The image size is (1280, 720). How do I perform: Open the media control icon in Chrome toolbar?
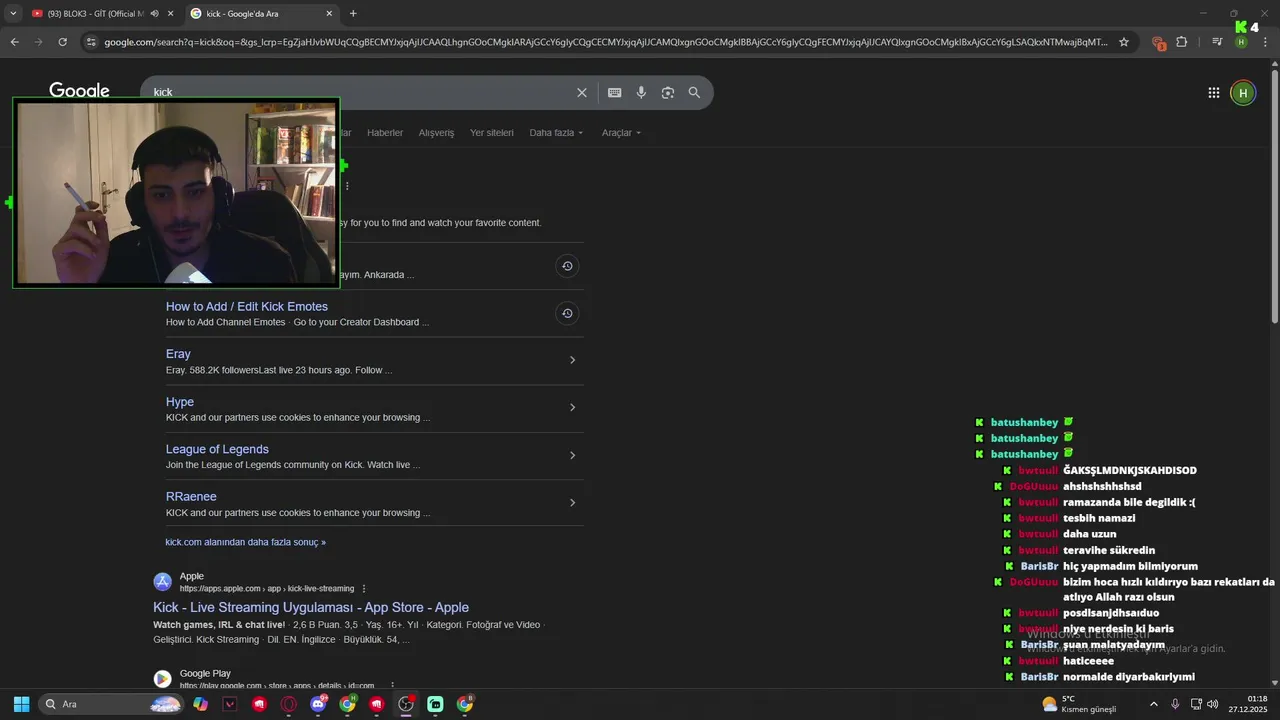tap(1217, 42)
